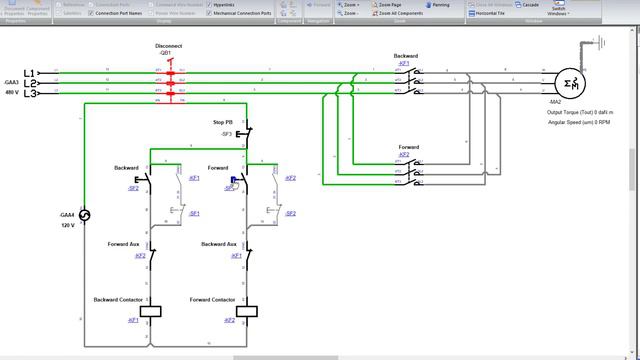The image size is (640, 360).
Task: Follow -KF2 link beside Forward Aux contact
Action: click(140, 256)
